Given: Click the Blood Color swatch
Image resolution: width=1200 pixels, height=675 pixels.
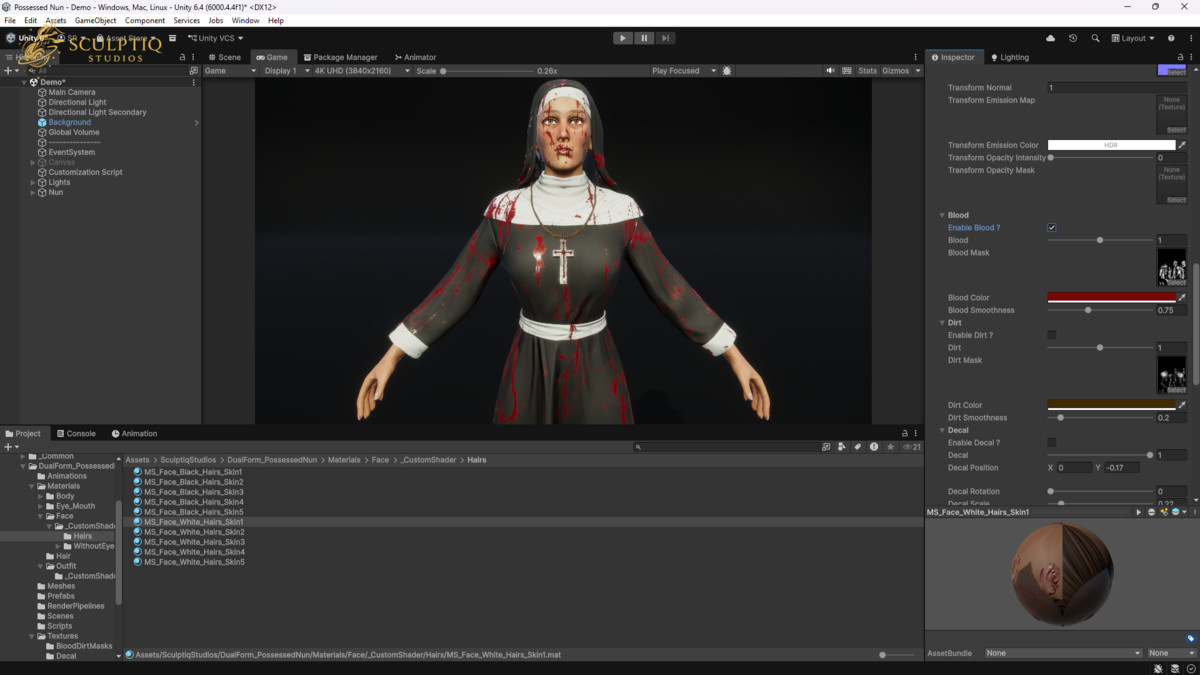Looking at the screenshot, I should 1111,297.
